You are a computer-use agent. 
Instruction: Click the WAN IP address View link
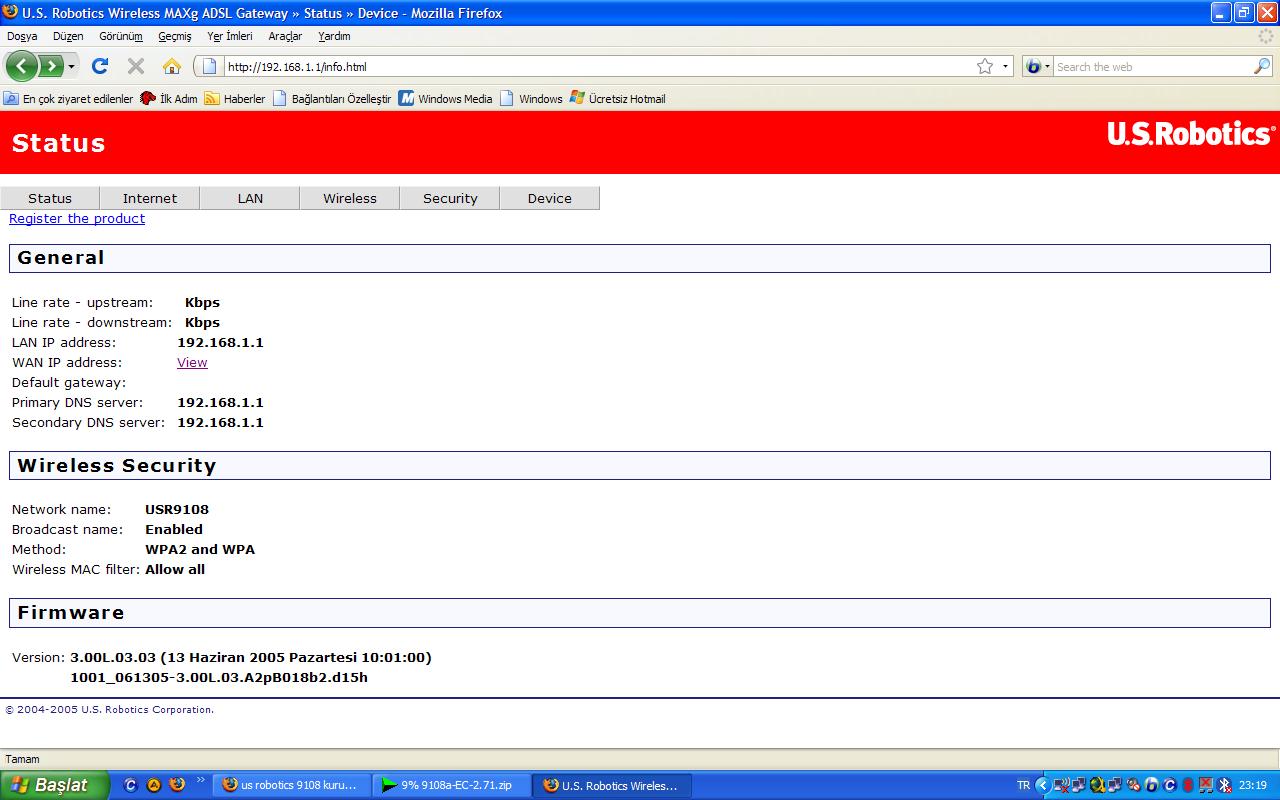(x=192, y=362)
